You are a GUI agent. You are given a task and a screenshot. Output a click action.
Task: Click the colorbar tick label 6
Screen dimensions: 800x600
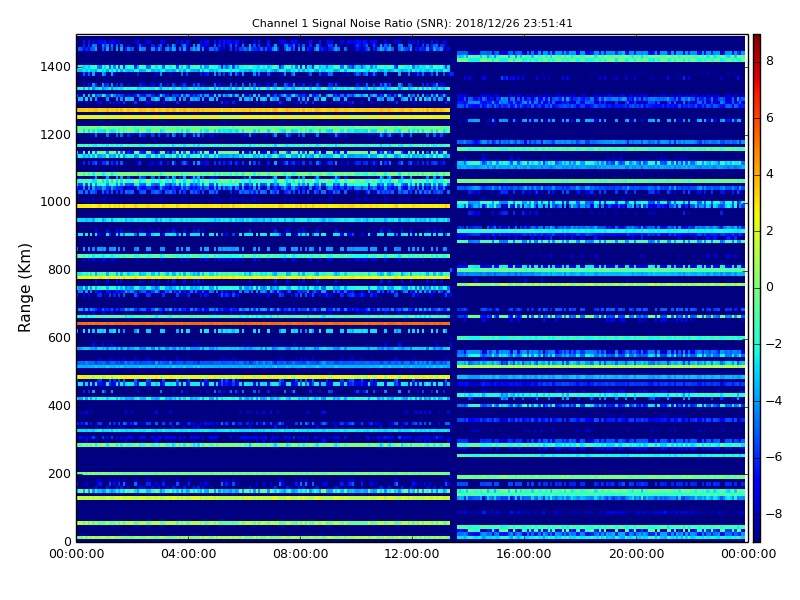(770, 118)
